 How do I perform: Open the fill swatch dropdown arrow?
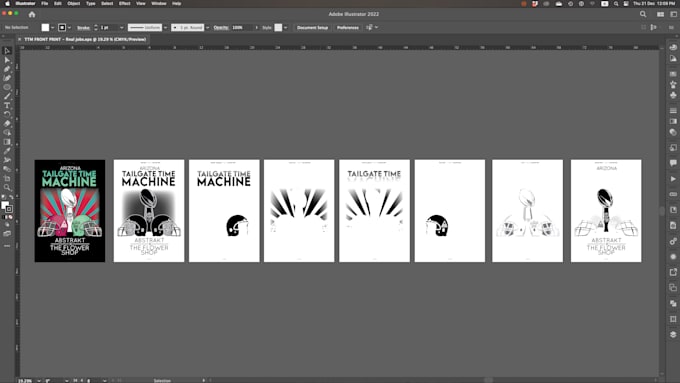52,27
